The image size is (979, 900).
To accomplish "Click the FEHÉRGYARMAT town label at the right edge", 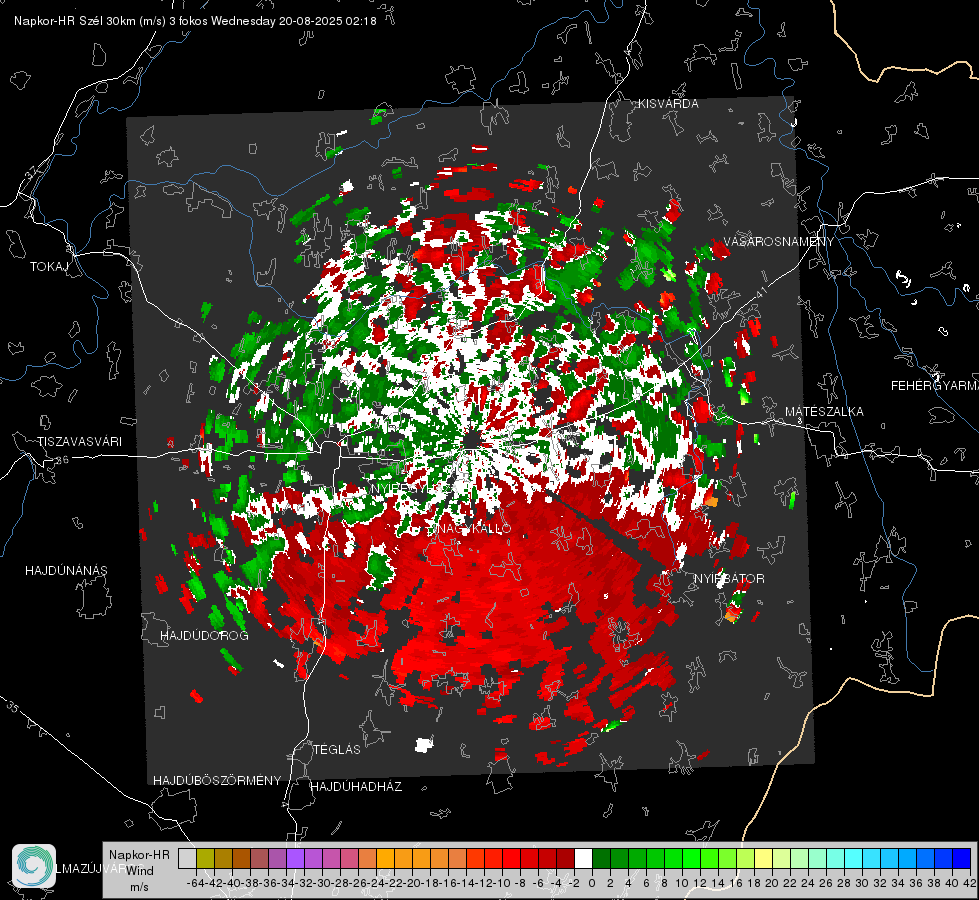I will 935,386.
